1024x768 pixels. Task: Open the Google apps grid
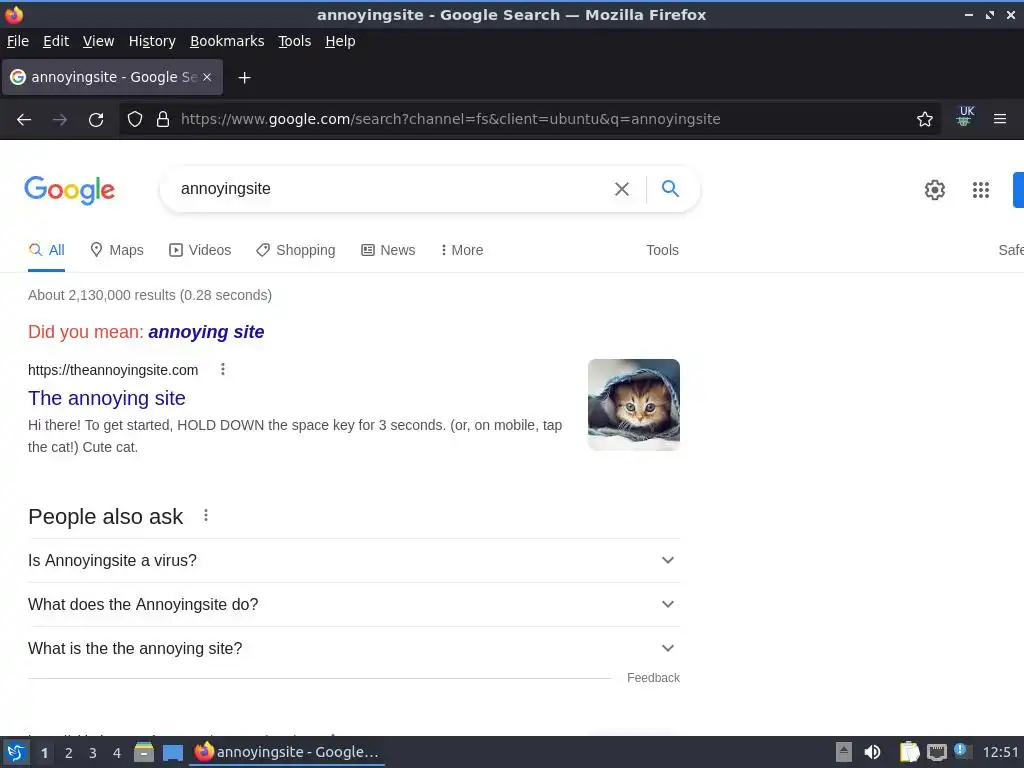[980, 189]
